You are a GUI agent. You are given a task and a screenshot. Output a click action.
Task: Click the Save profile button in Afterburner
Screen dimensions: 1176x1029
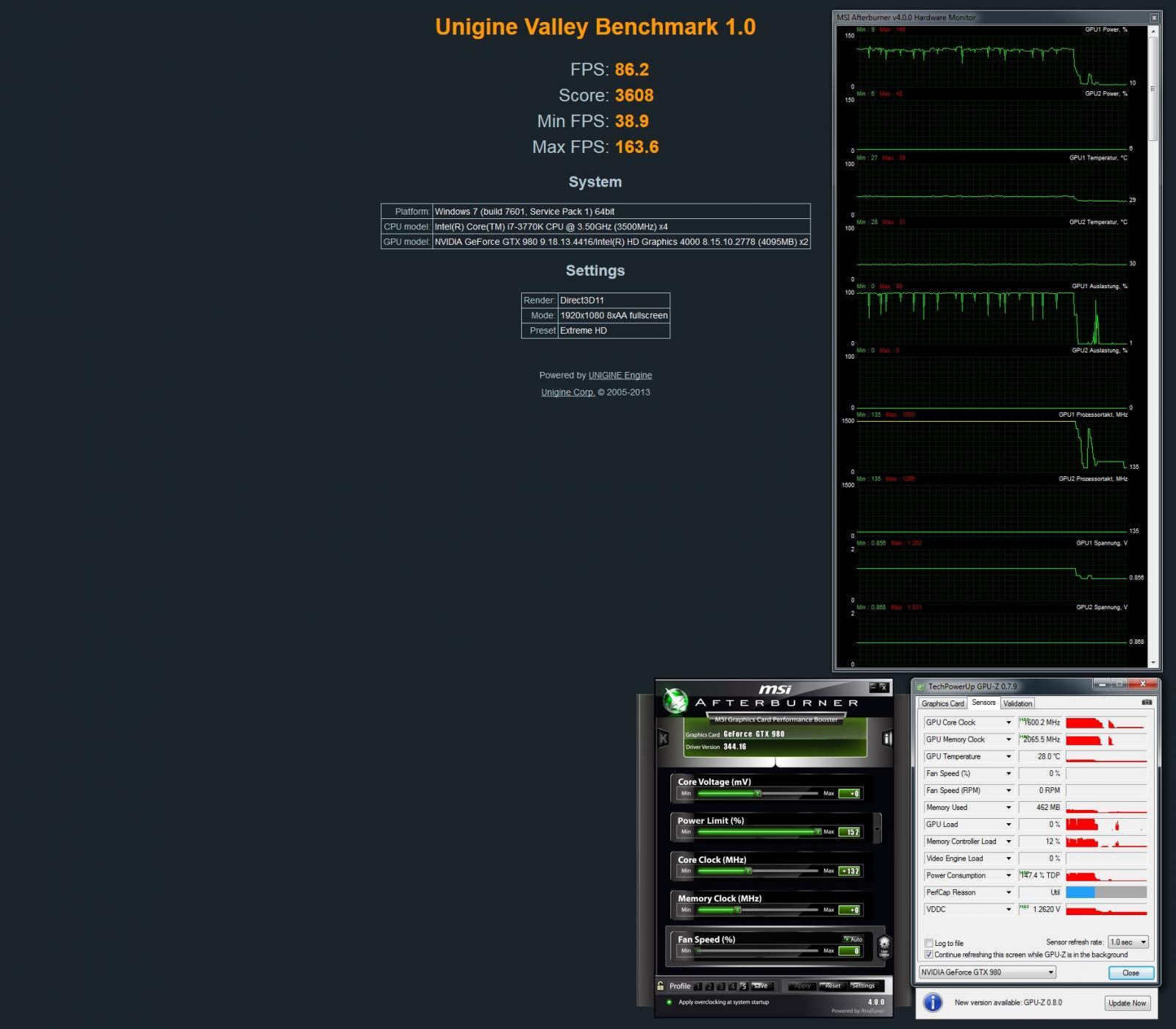coord(761,986)
